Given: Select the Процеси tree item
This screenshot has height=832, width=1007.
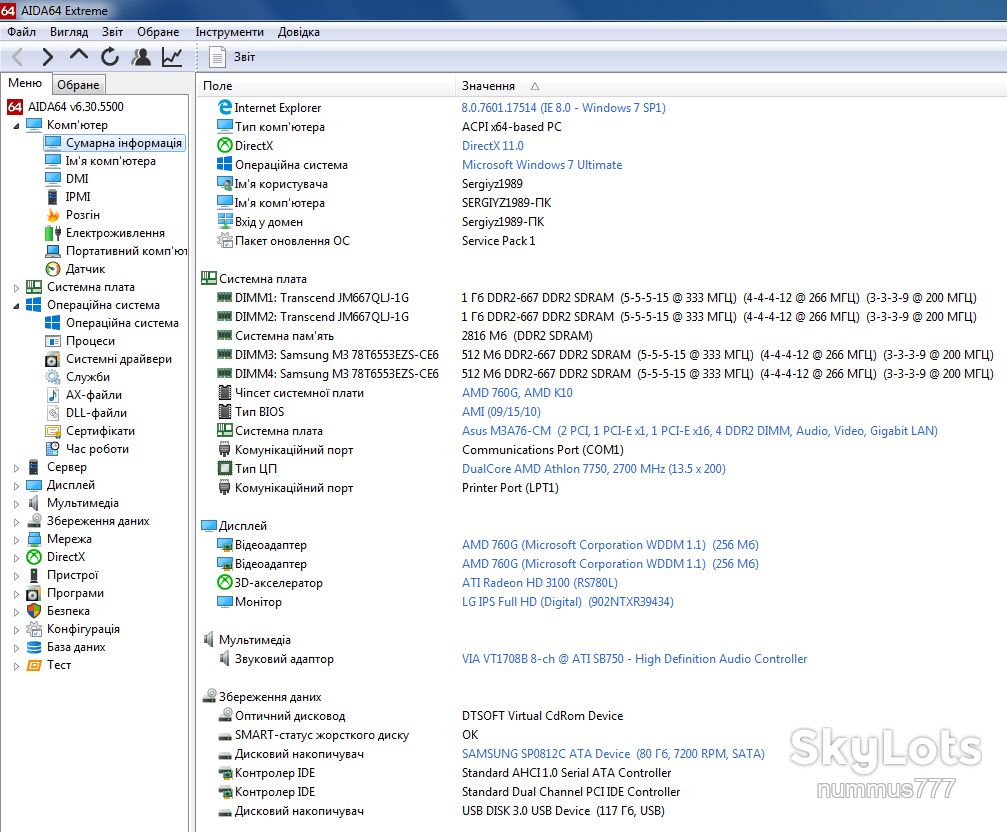Looking at the screenshot, I should tap(91, 342).
